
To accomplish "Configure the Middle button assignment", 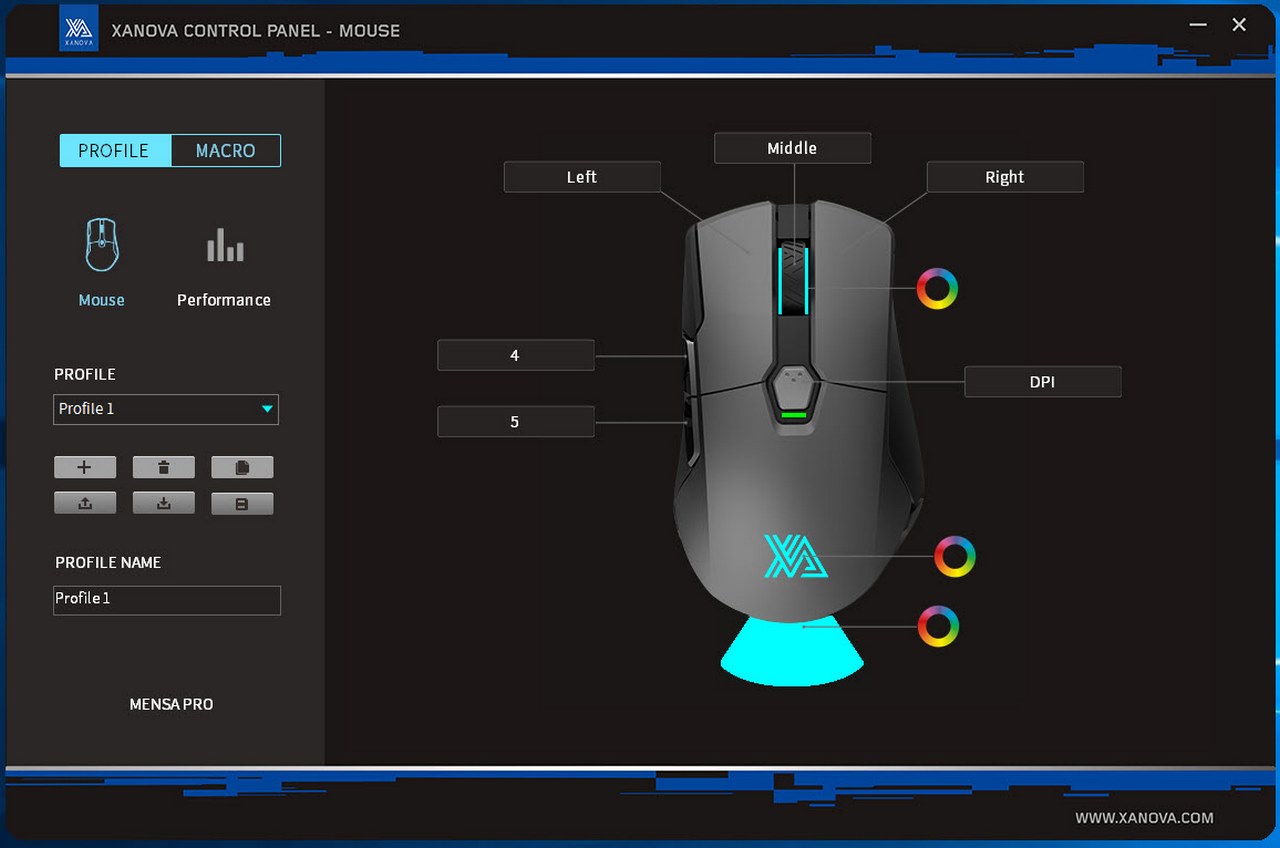I will coord(792,148).
